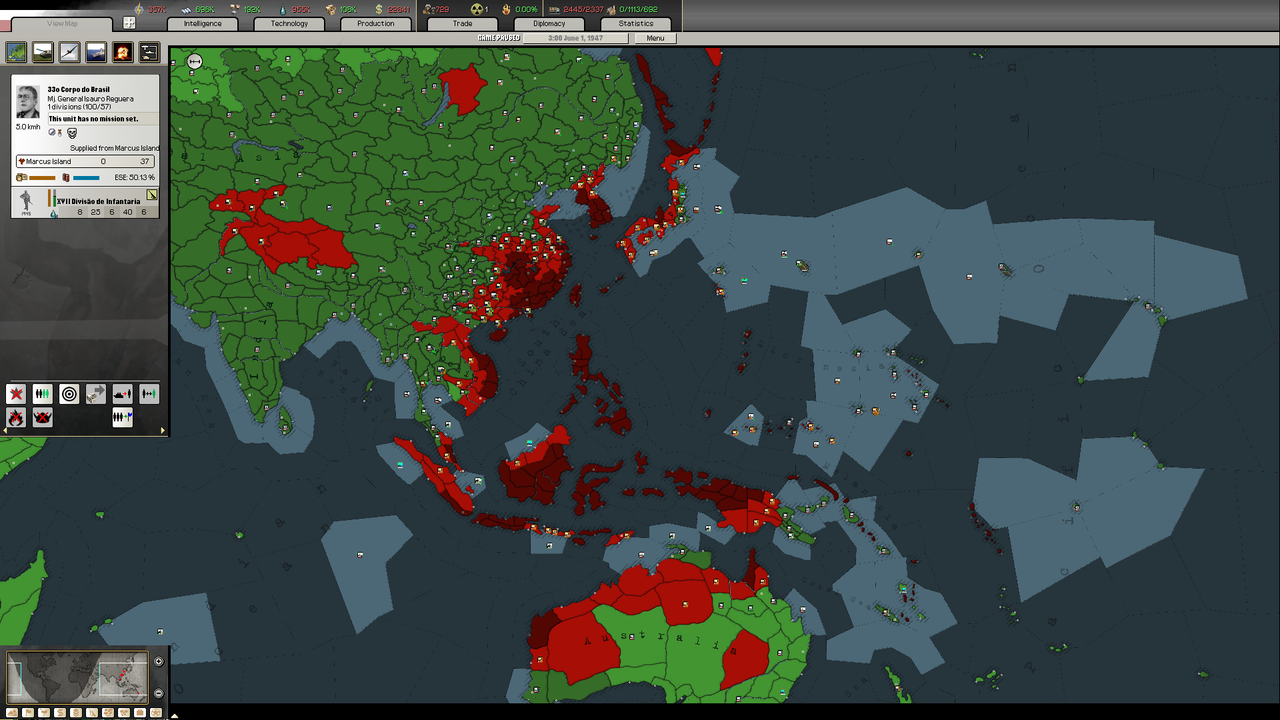Click the crossed-out star order icon

16,394
